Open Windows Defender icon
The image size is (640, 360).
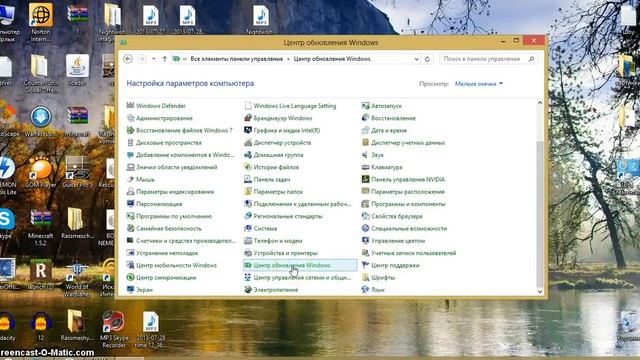(x=130, y=105)
